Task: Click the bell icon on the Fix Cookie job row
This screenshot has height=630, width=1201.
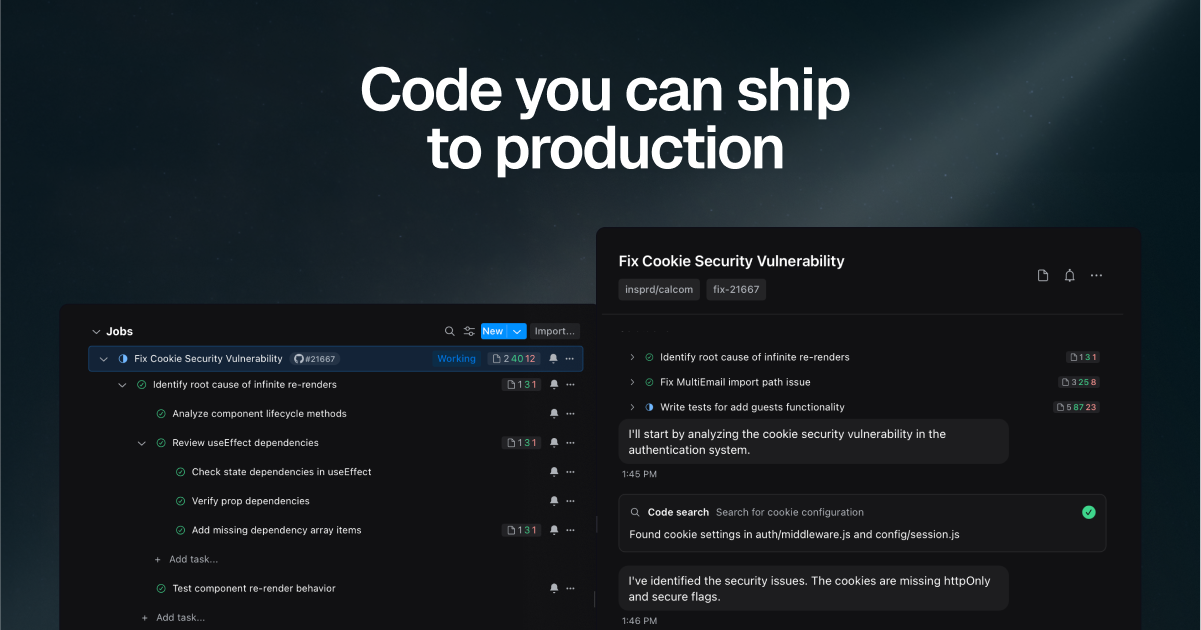Action: click(553, 358)
